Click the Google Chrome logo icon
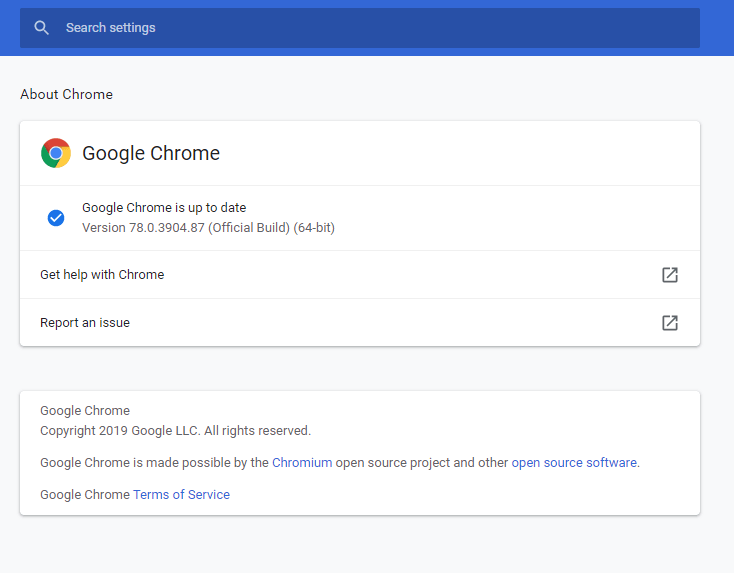734x573 pixels. coord(56,153)
